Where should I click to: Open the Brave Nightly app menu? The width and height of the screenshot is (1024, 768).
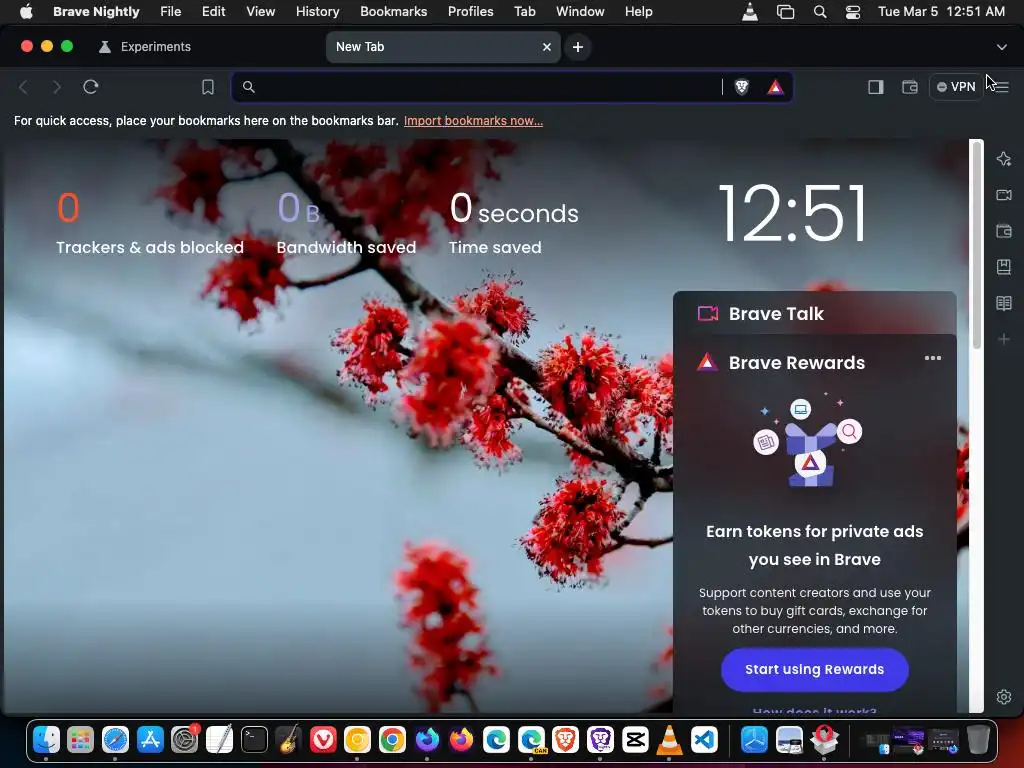pos(96,11)
